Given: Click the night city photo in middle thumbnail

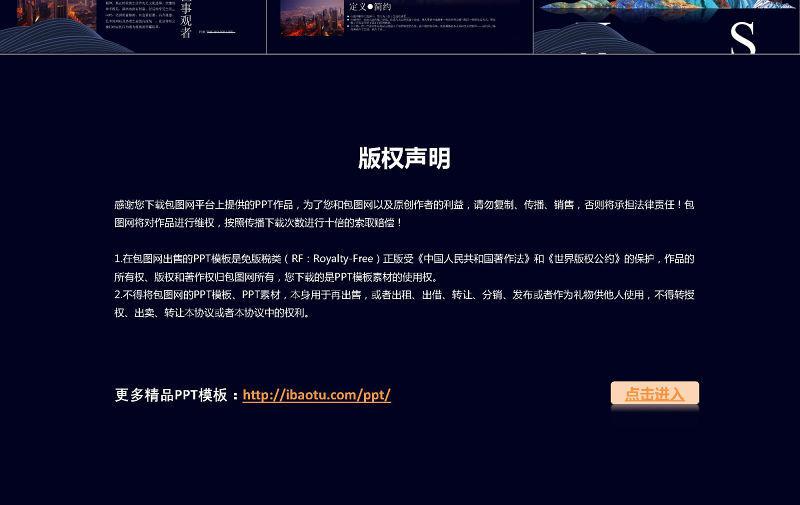Looking at the screenshot, I should (312, 18).
